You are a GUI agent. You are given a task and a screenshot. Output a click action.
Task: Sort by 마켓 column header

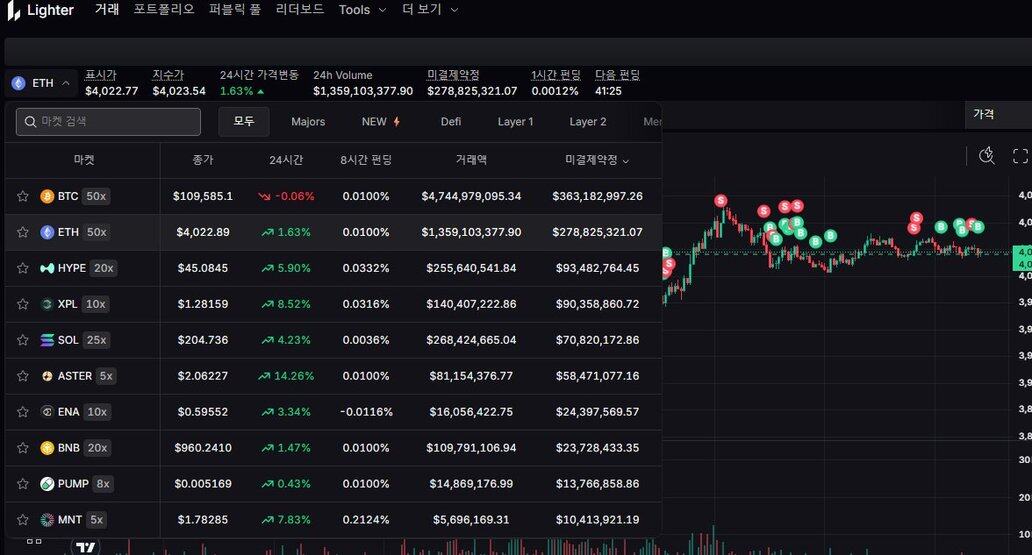pos(84,160)
